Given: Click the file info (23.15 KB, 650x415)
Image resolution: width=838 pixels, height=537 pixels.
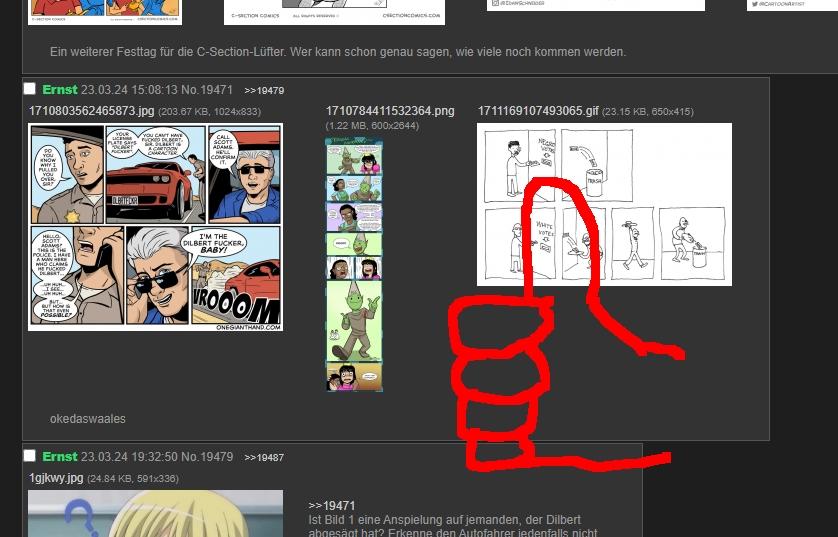Looking at the screenshot, I should pyautogui.click(x=648, y=112).
